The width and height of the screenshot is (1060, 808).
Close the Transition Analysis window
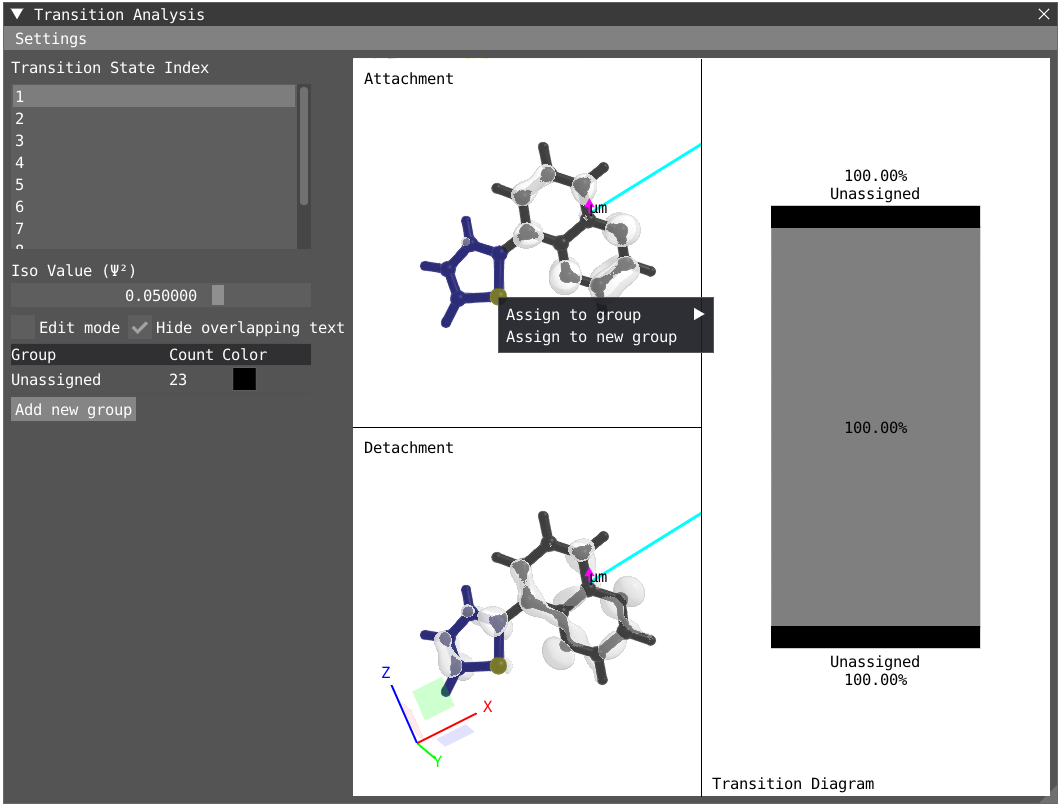click(1045, 14)
